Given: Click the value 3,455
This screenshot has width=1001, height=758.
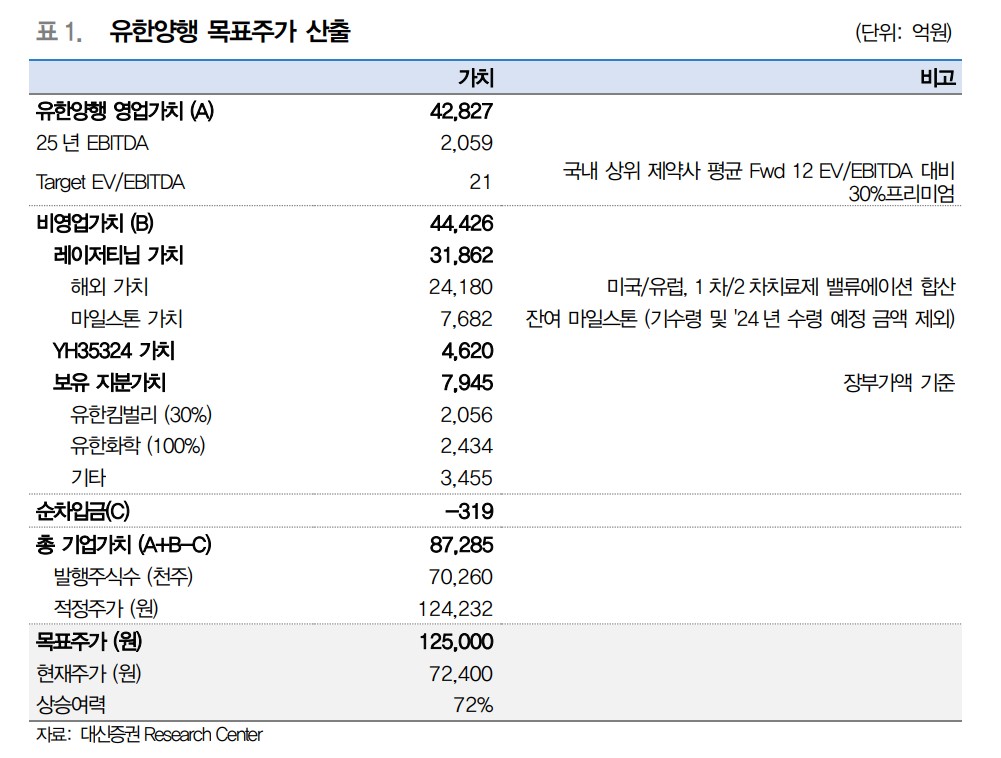Looking at the screenshot, I should pos(466,478).
